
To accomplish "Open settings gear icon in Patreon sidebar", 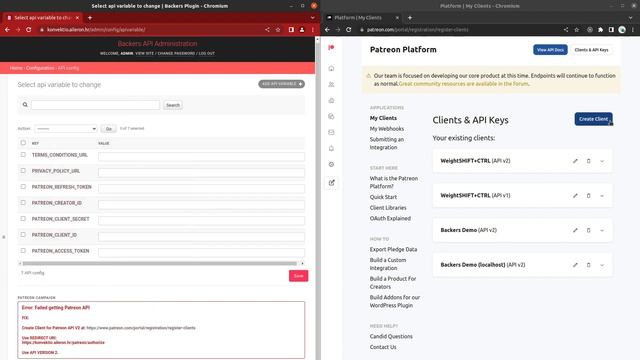I will 331,164.
